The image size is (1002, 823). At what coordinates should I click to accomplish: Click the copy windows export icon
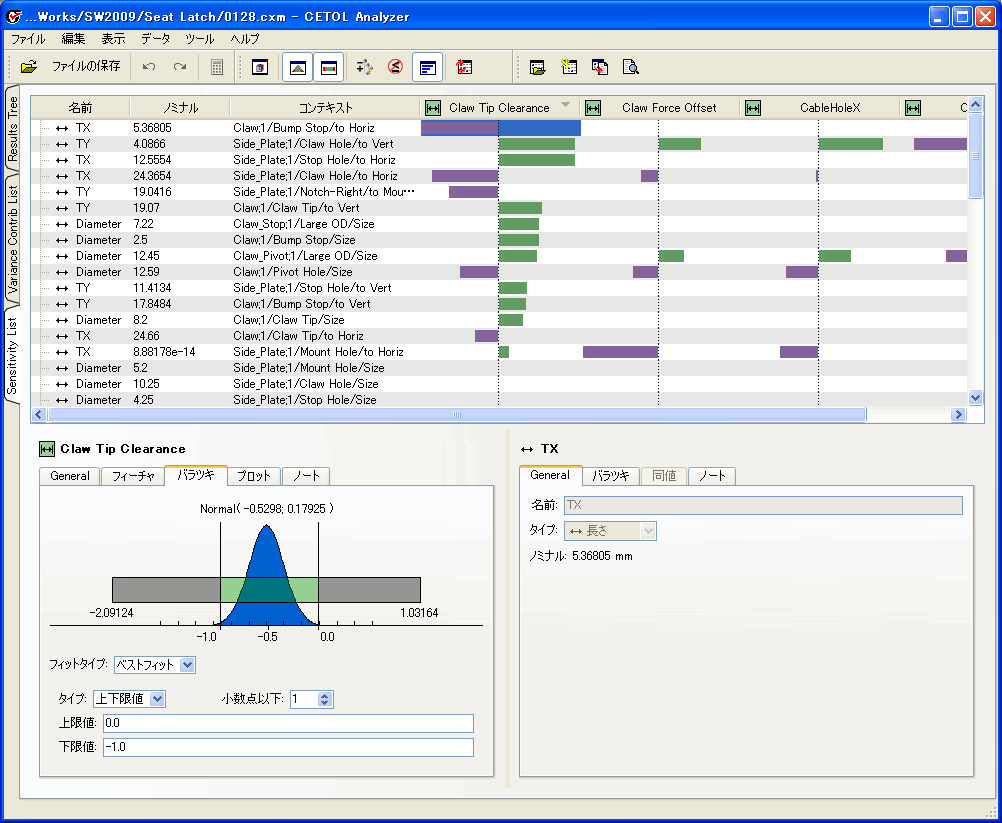599,66
